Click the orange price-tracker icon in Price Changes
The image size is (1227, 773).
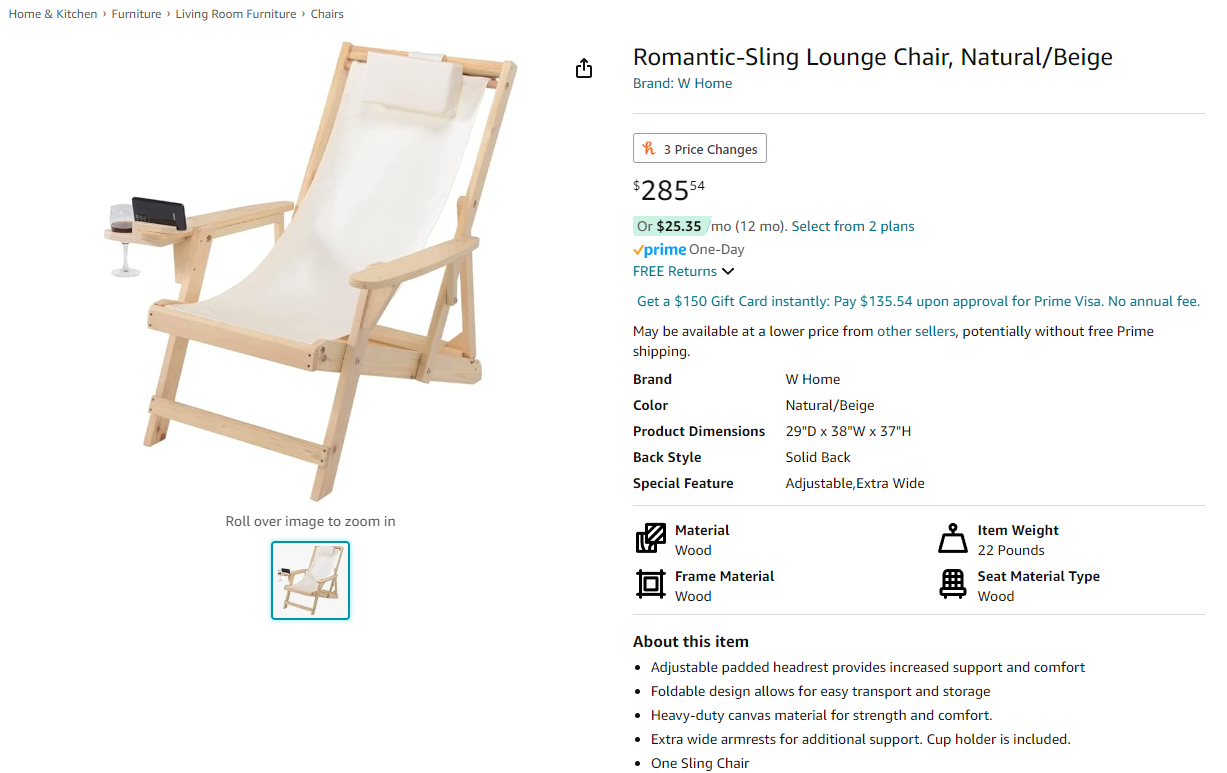648,148
